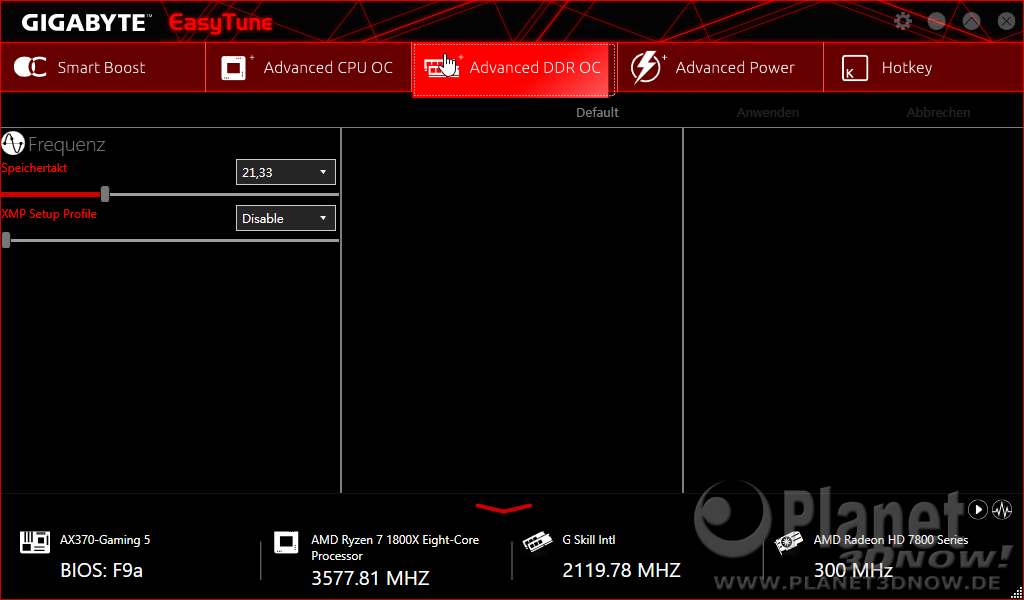This screenshot has height=600, width=1024.
Task: Click the CPU chip icon beside Advanced CPU OC
Action: click(235, 67)
